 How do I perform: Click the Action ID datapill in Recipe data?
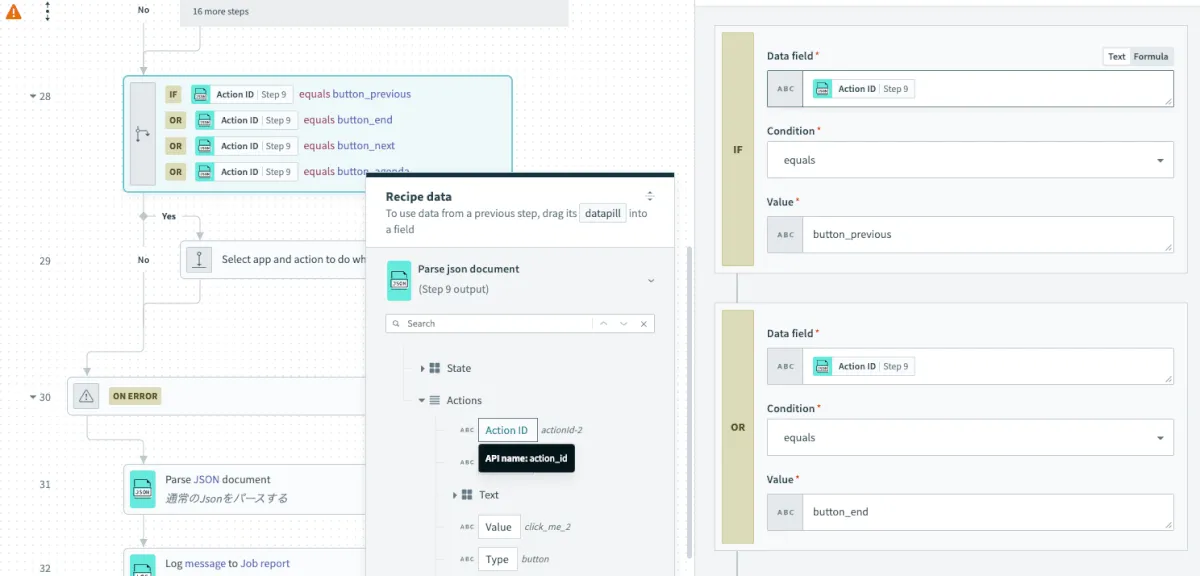(x=507, y=430)
